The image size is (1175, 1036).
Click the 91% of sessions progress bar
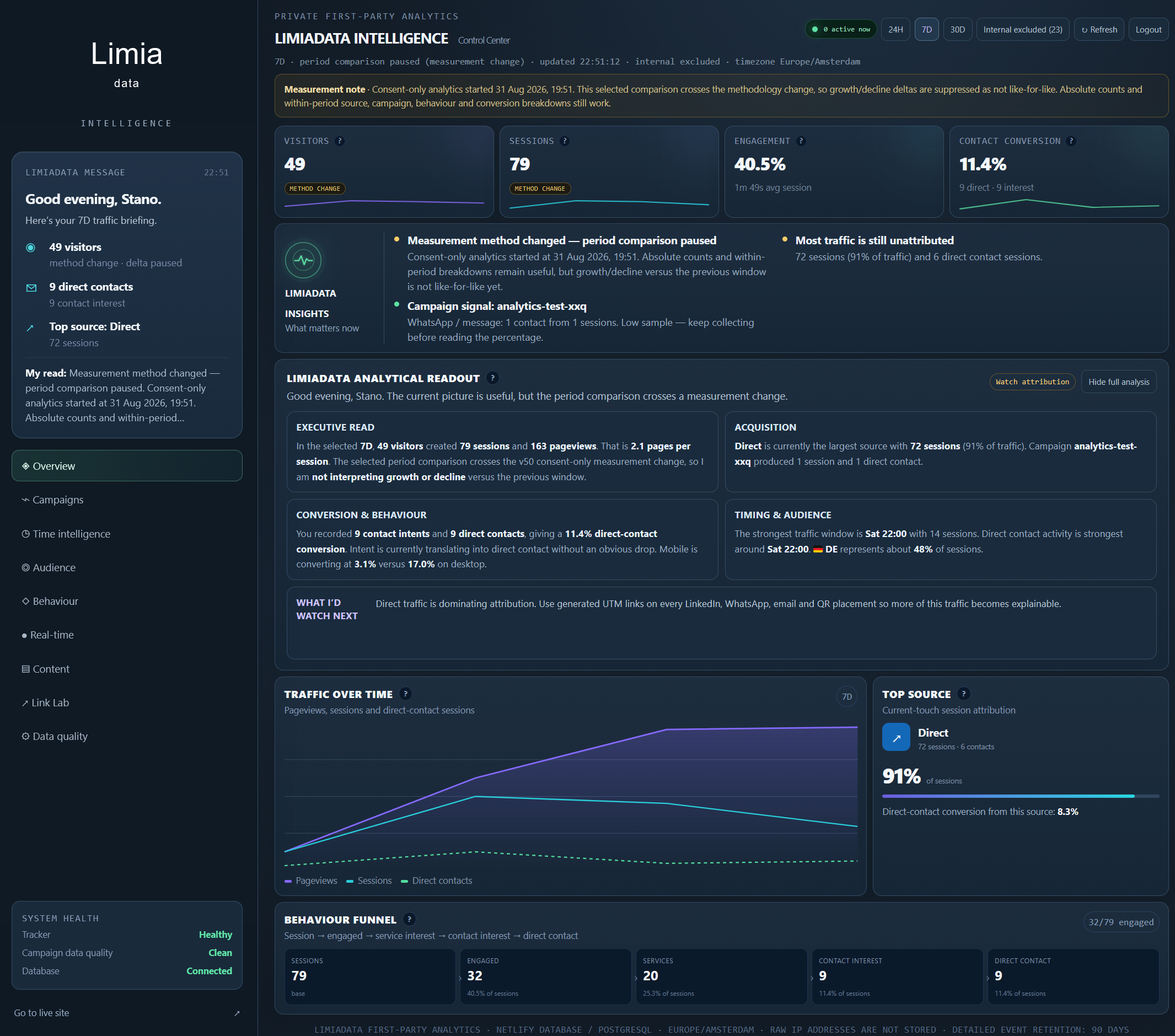1020,796
